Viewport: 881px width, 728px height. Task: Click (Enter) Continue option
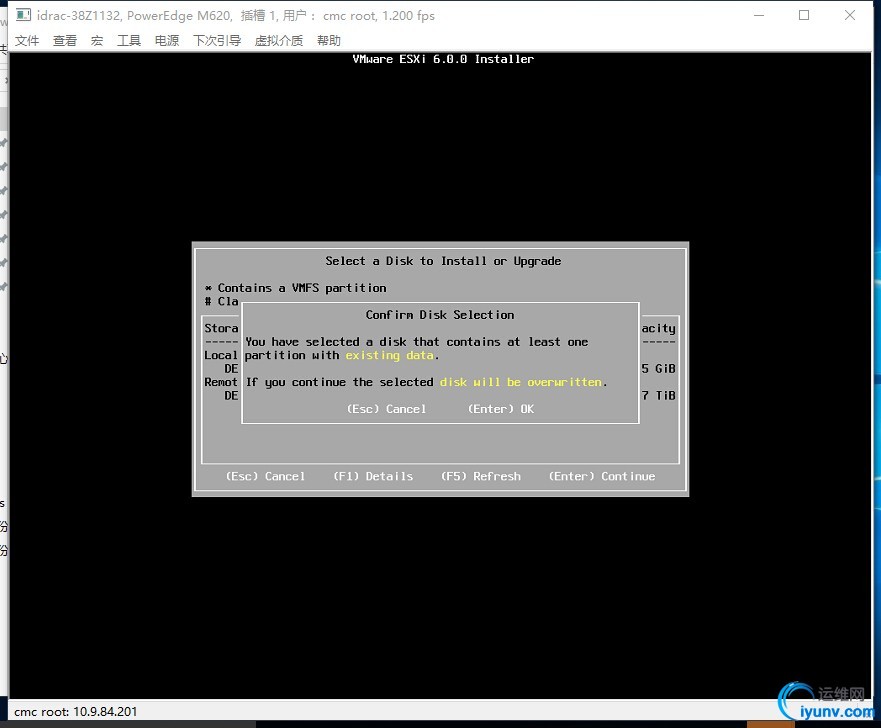pos(602,476)
